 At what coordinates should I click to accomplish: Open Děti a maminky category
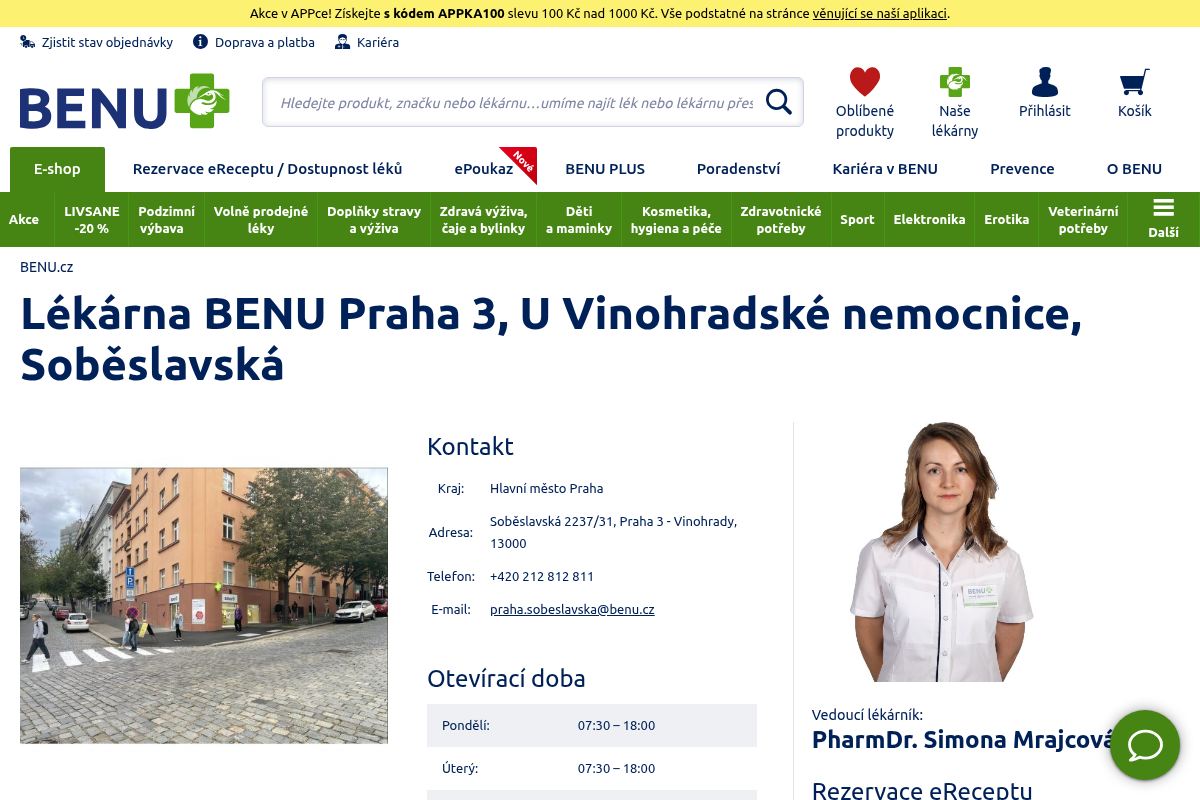click(x=579, y=219)
